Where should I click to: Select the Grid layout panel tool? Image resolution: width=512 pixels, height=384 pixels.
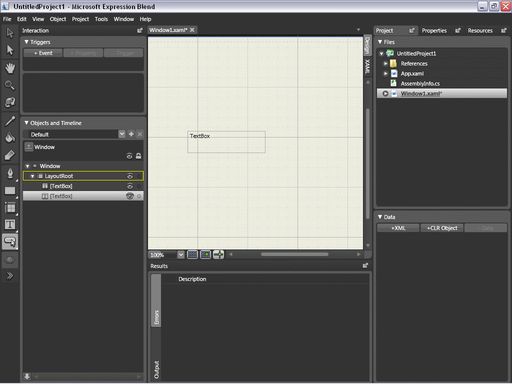point(10,208)
